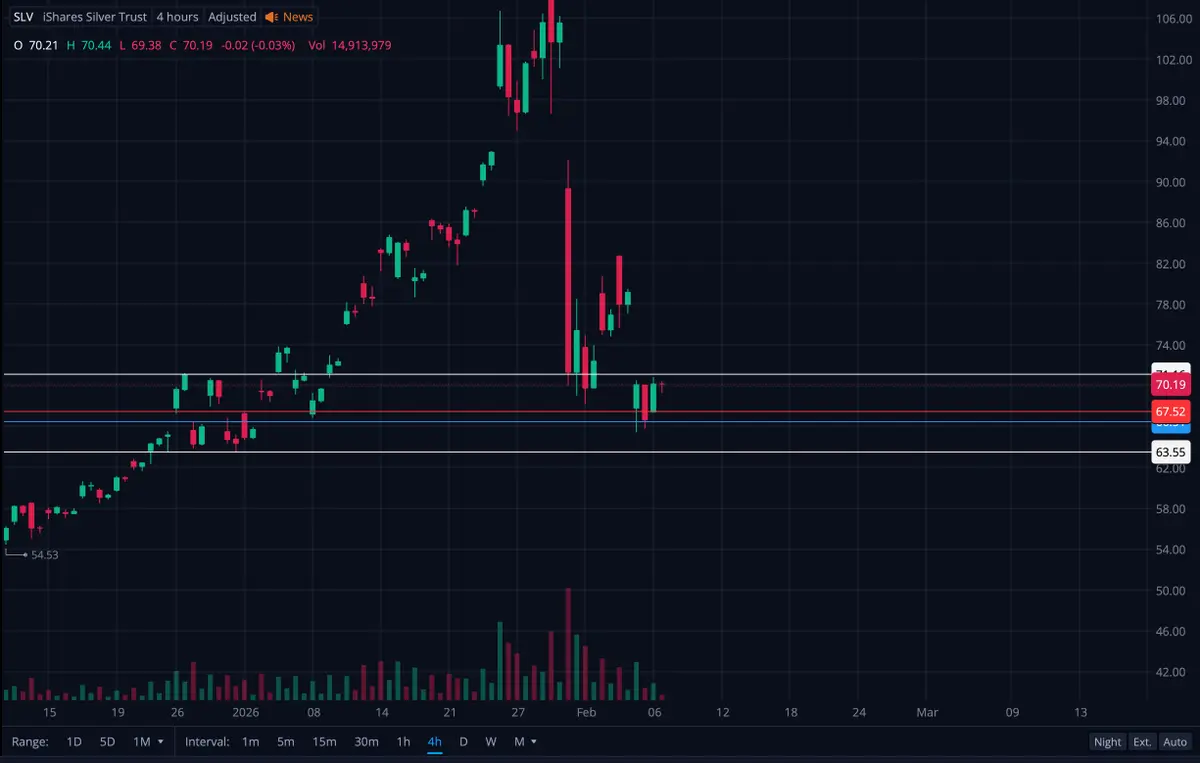The height and width of the screenshot is (763, 1200).
Task: Click the date axis label 14
Action: click(x=381, y=713)
